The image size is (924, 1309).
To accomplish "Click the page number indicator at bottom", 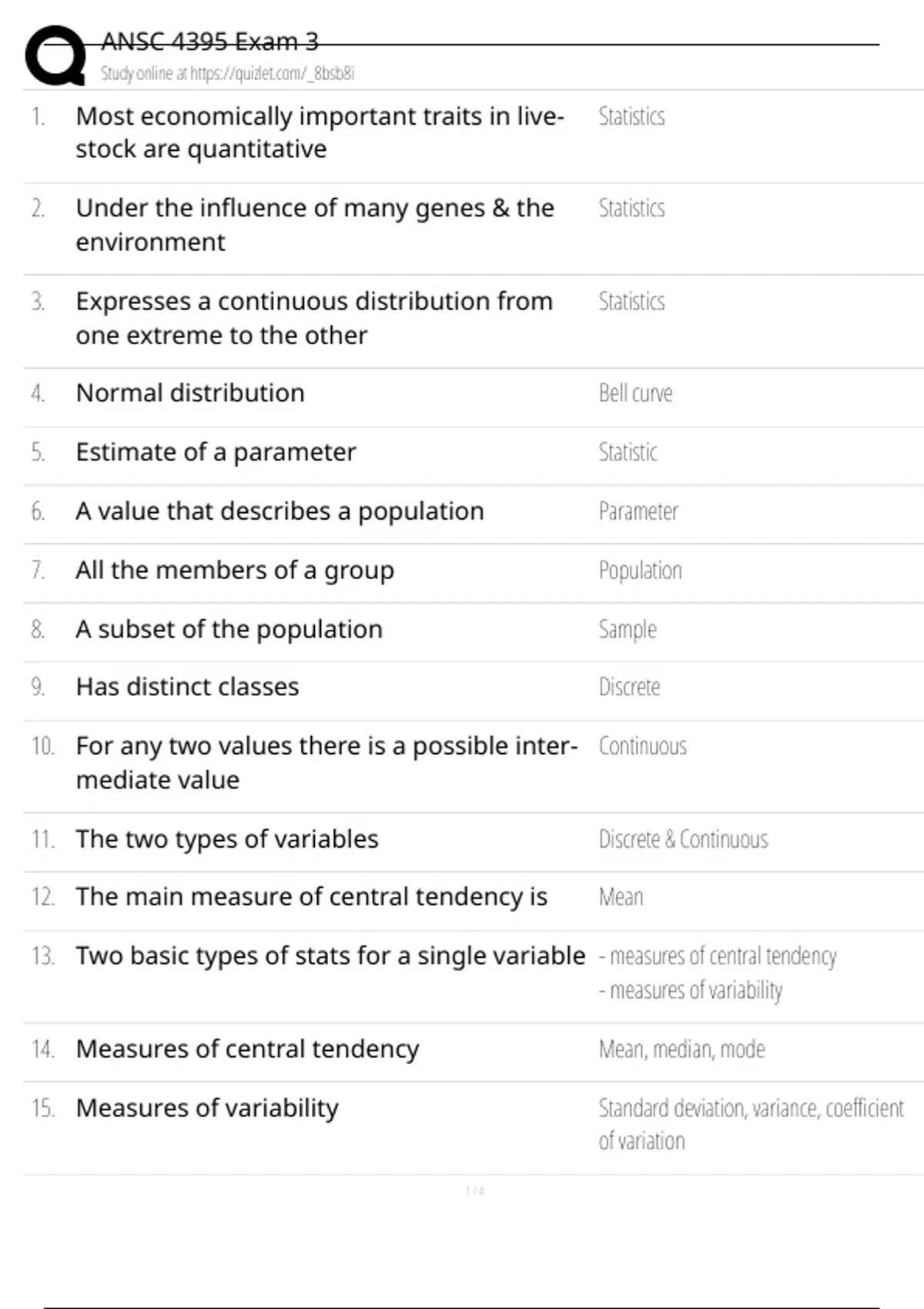I will pyautogui.click(x=474, y=1192).
